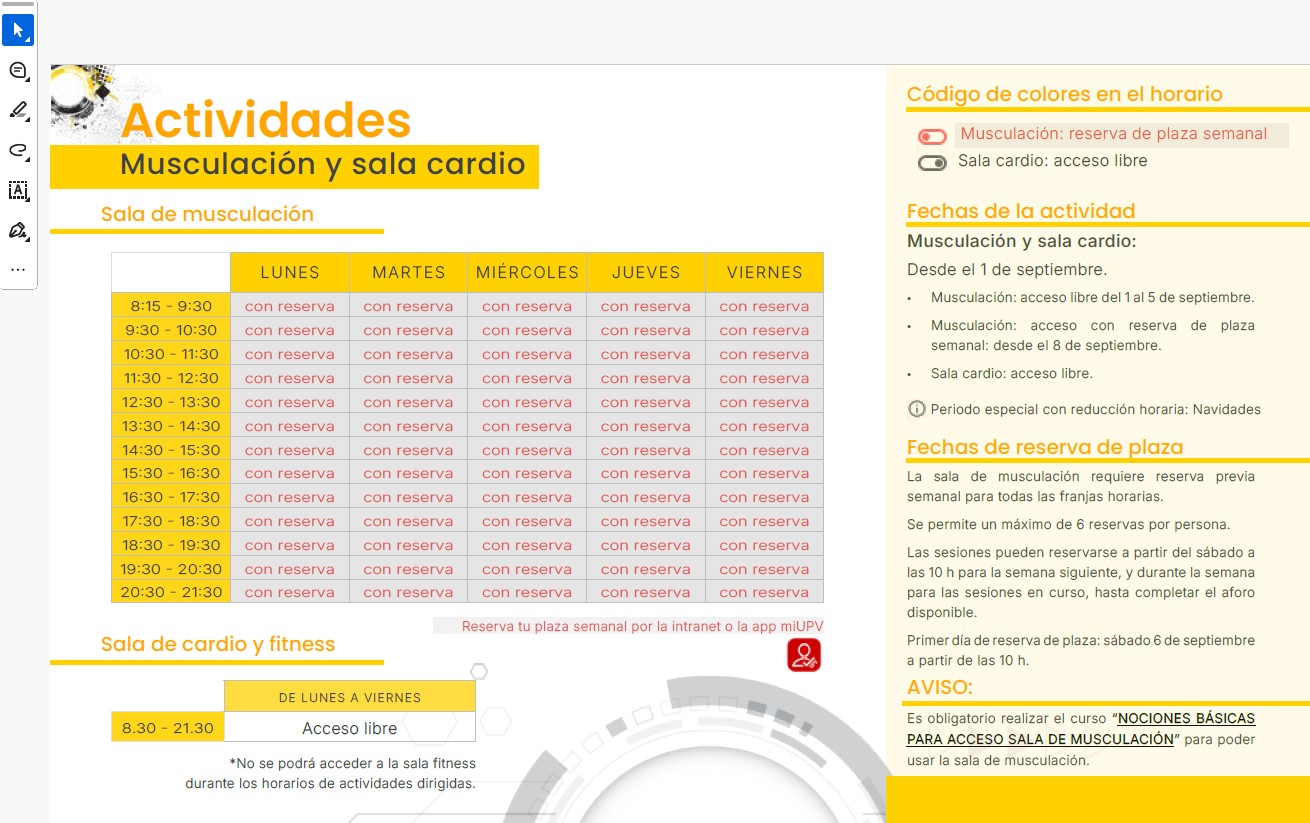Click the red Musculación toggle symbol

point(932,137)
